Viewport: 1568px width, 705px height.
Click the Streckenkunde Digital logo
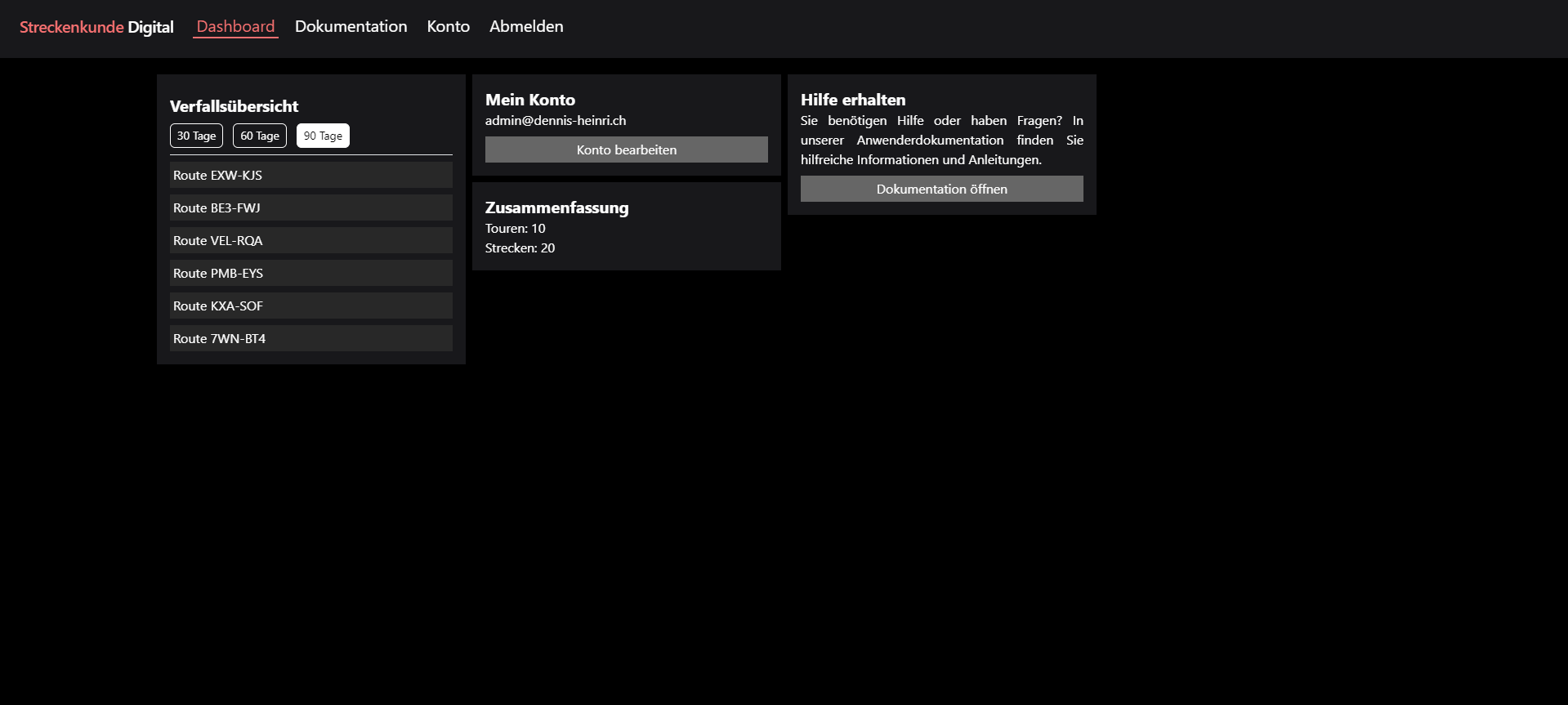pos(96,27)
